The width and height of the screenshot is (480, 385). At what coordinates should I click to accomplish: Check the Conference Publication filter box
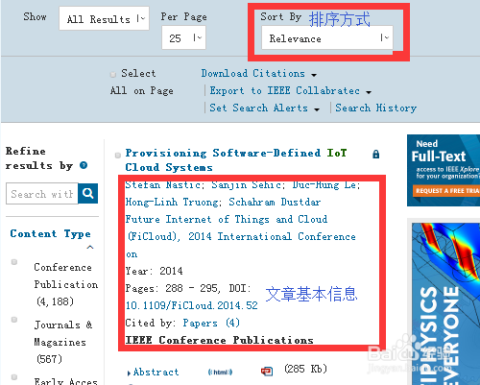click(14, 262)
